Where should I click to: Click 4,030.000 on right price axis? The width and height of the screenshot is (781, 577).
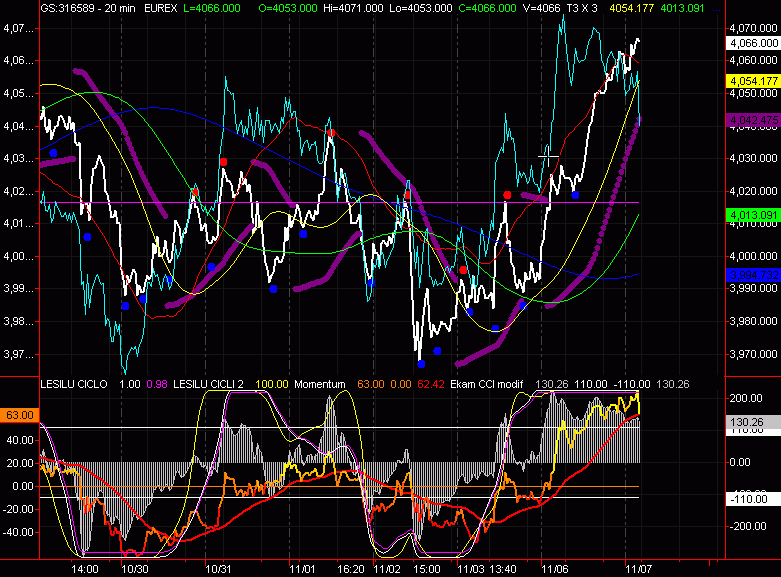[x=754, y=158]
